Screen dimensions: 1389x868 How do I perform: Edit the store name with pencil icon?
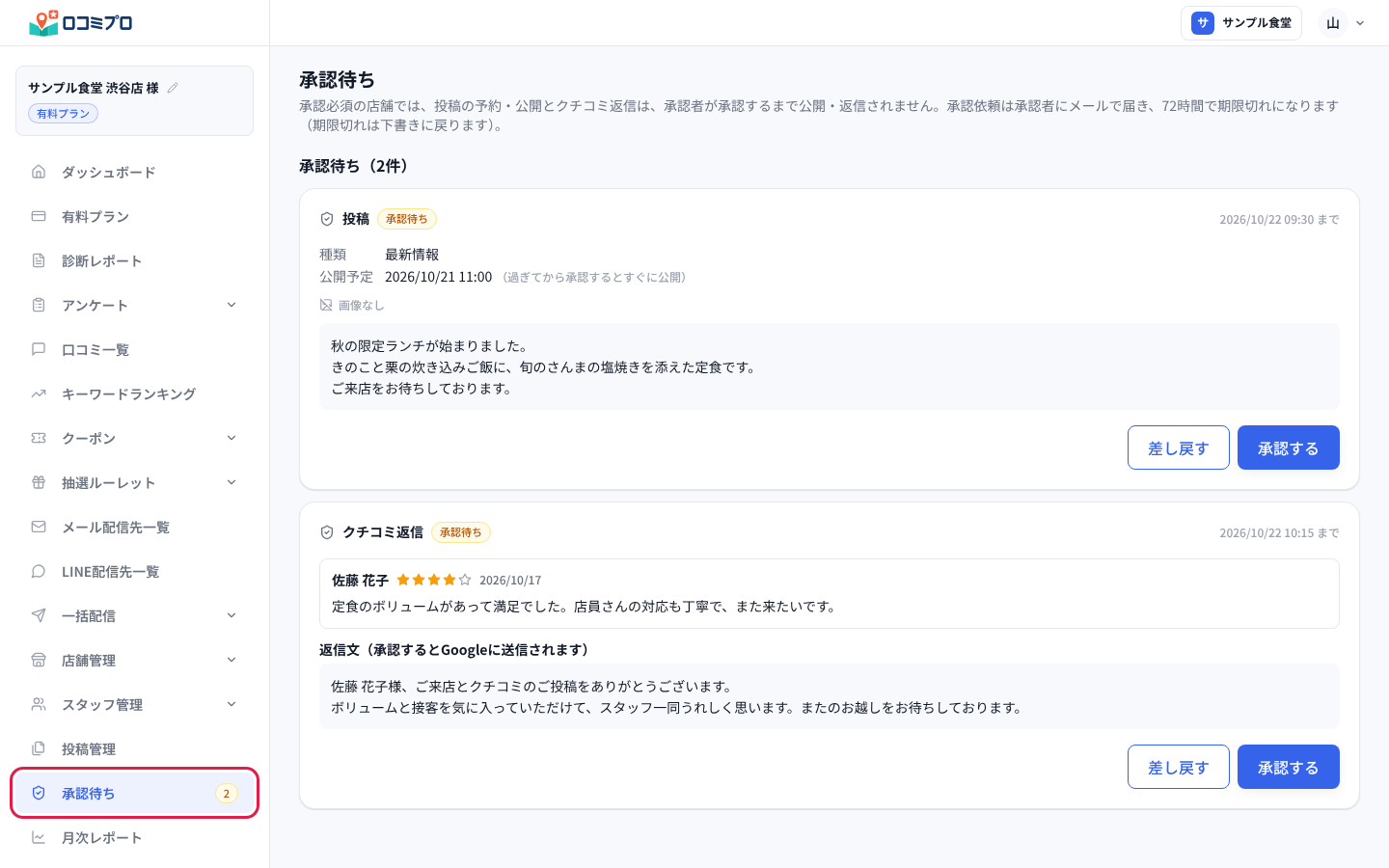(x=173, y=88)
